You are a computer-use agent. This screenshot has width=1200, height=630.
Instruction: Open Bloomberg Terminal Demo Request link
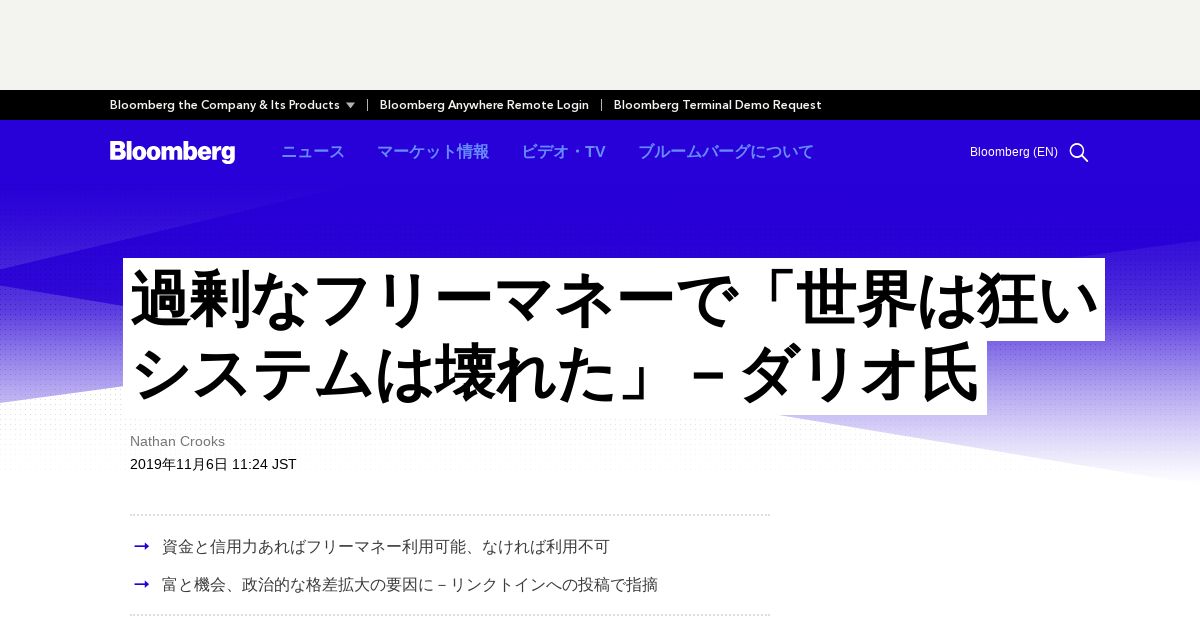click(x=717, y=105)
